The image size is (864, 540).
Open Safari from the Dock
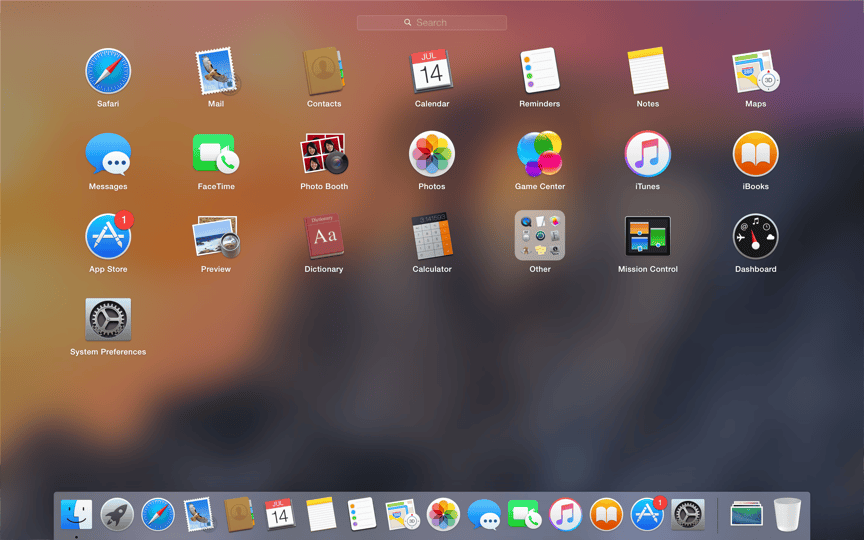click(x=158, y=515)
